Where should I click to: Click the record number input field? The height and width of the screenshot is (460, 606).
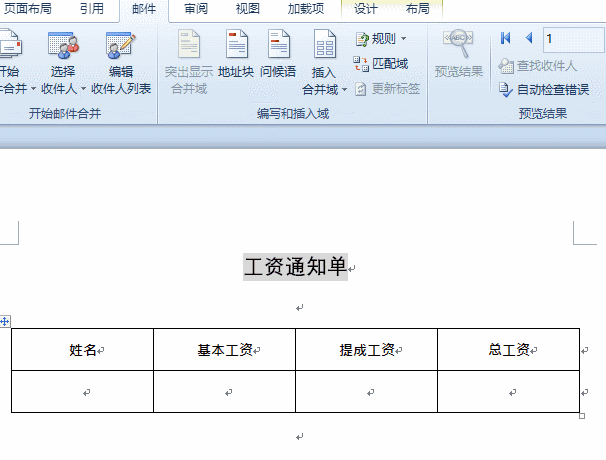click(573, 39)
